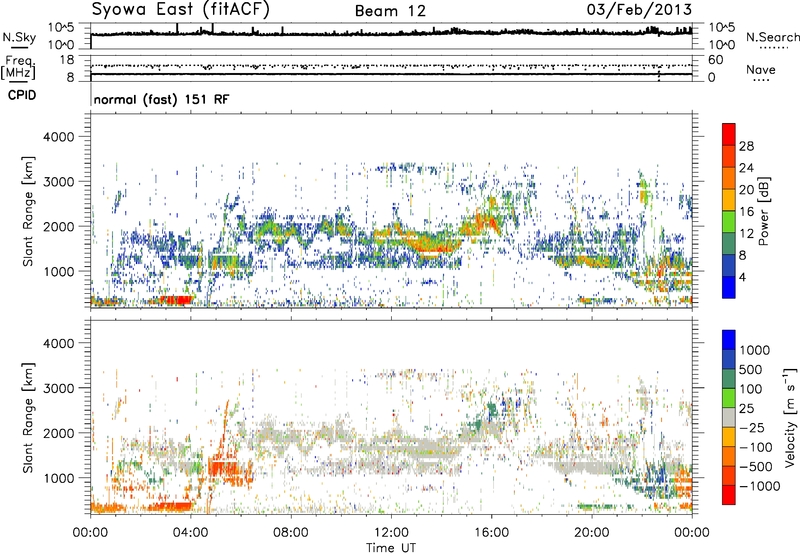The height and width of the screenshot is (554, 800).
Task: Click the '08:00' time axis label
Action: coord(291,533)
